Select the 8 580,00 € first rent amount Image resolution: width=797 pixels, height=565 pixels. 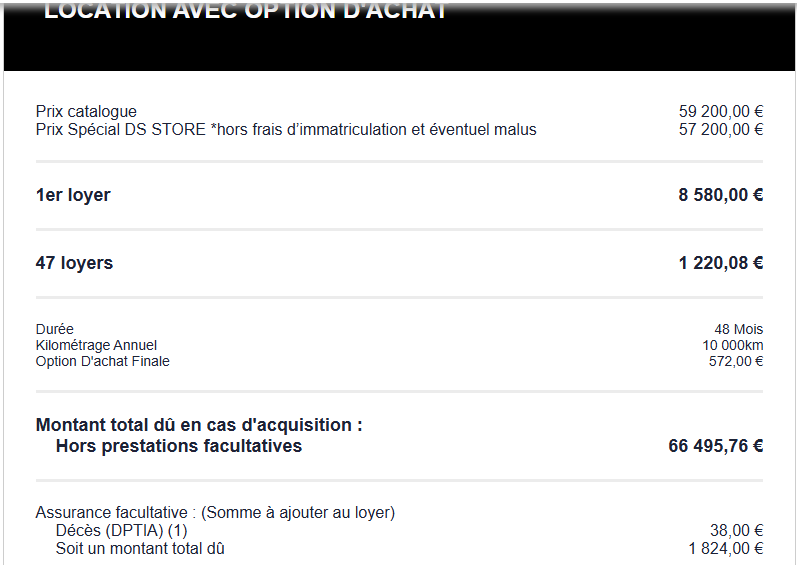(720, 195)
